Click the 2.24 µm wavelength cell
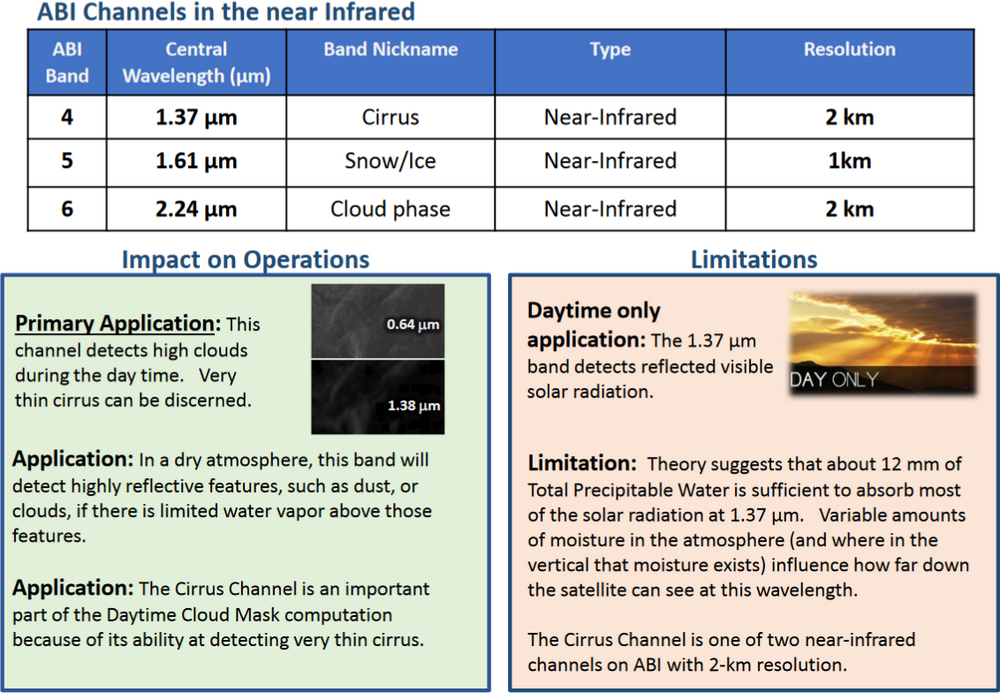1000x693 pixels. [196, 209]
